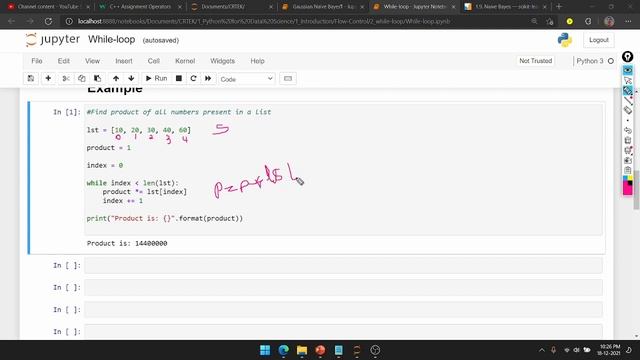
Task: Run the selected cell
Action: click(x=156, y=78)
